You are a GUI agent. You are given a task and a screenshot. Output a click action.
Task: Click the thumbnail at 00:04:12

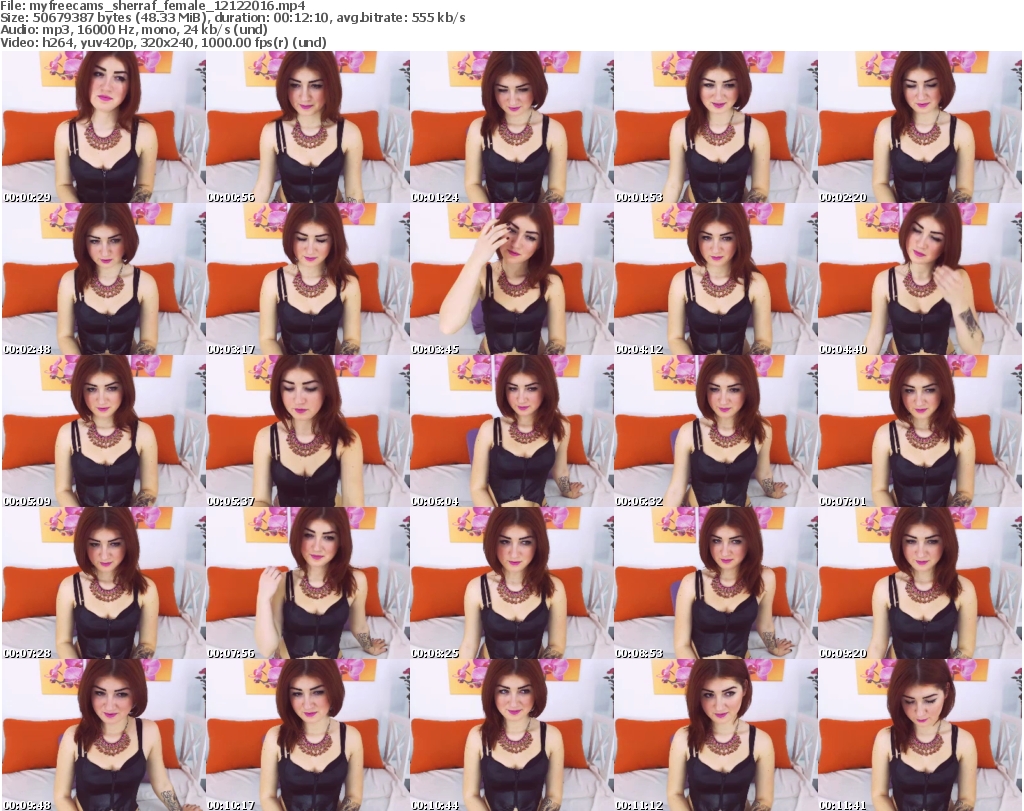click(716, 279)
